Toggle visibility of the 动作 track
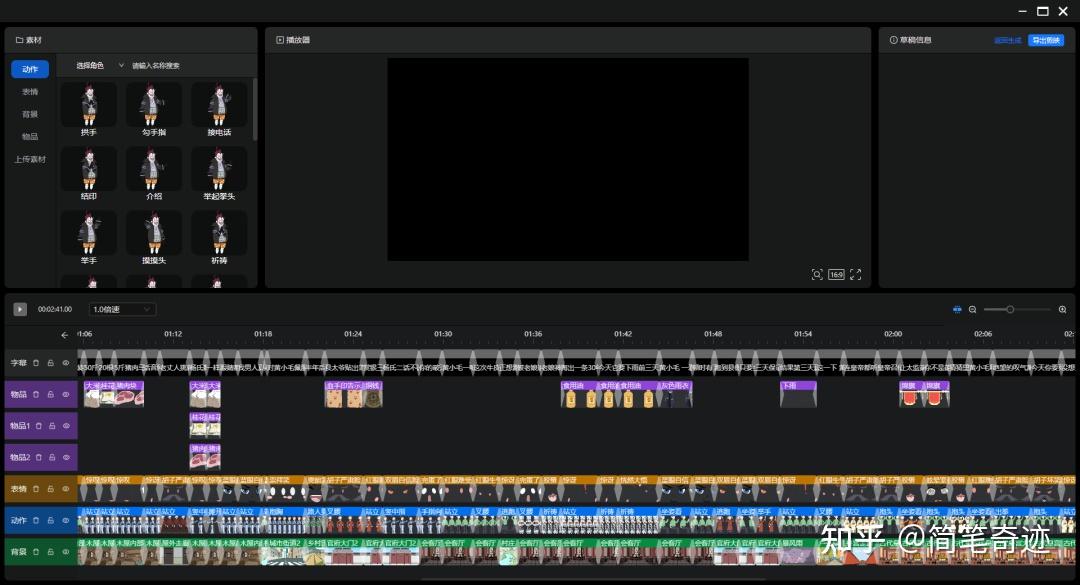 pyautogui.click(x=66, y=521)
